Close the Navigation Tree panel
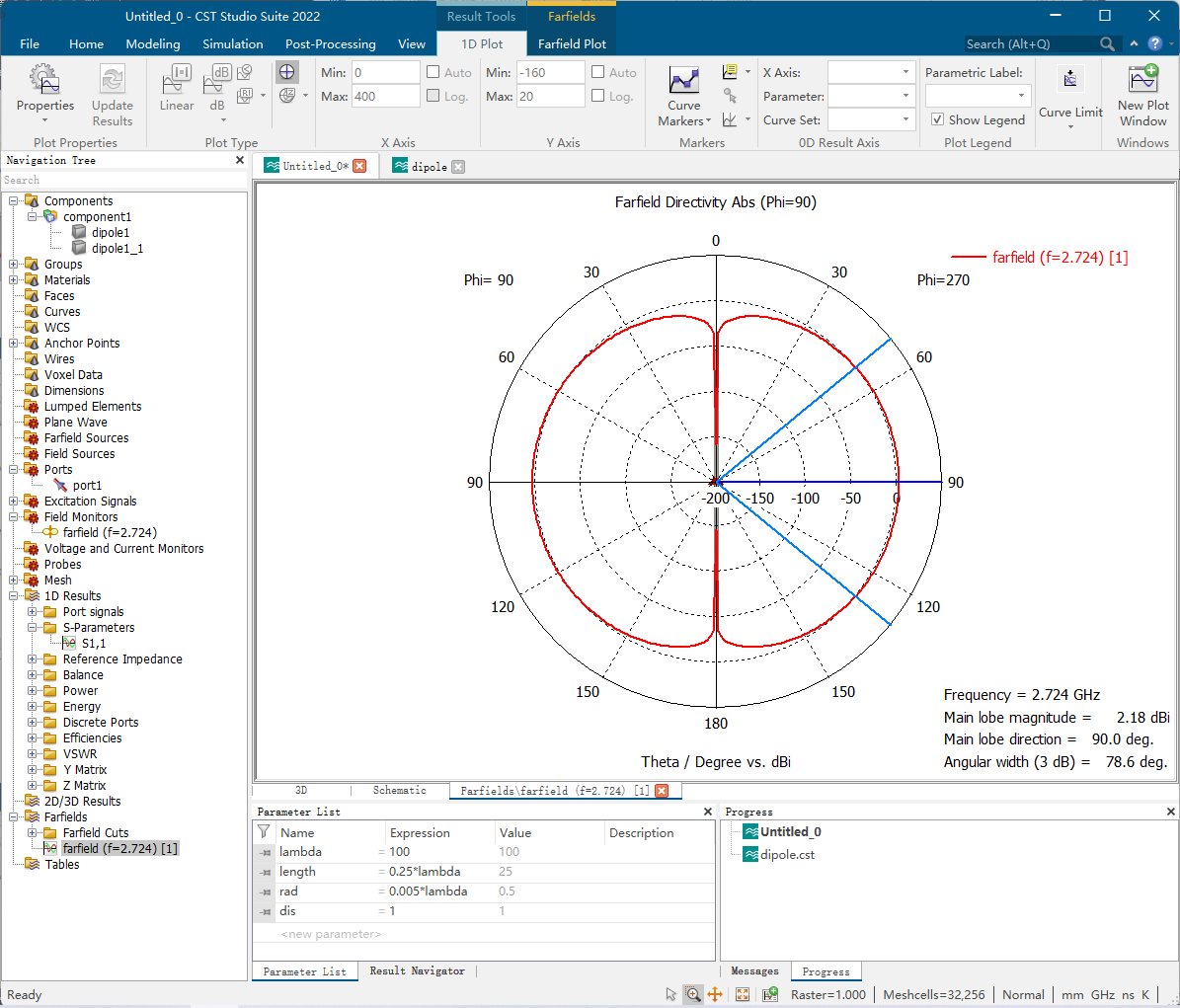1180x1008 pixels. 240,160
